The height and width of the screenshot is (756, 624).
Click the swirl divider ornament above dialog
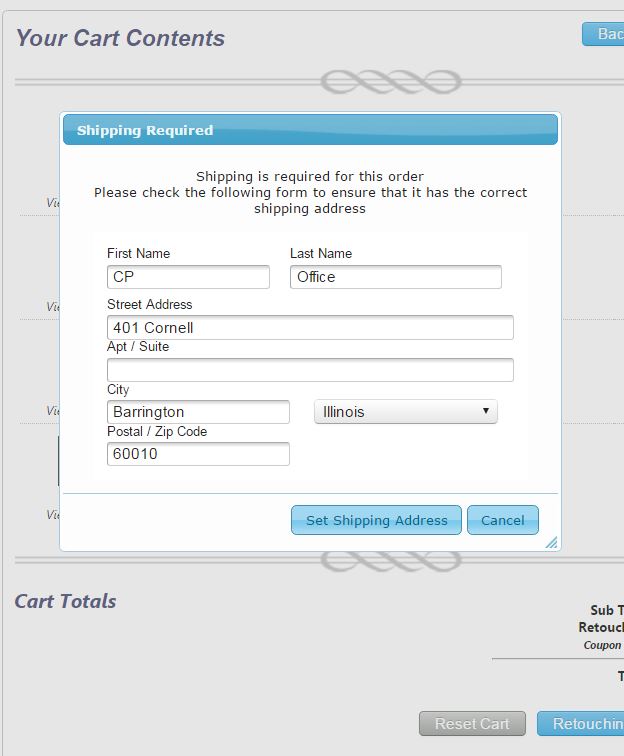(x=390, y=82)
